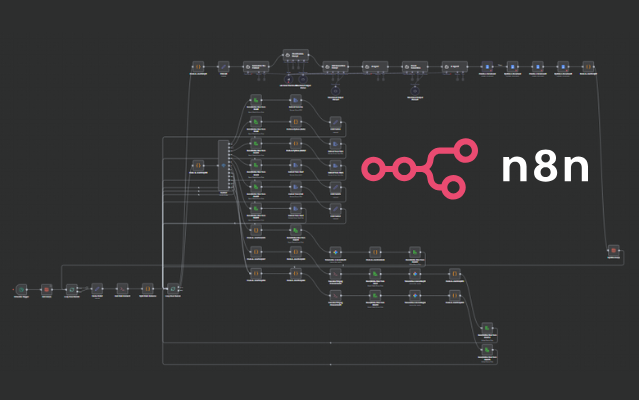639x400 pixels.
Task: Select the red node at far right edge
Action: pyautogui.click(x=614, y=249)
